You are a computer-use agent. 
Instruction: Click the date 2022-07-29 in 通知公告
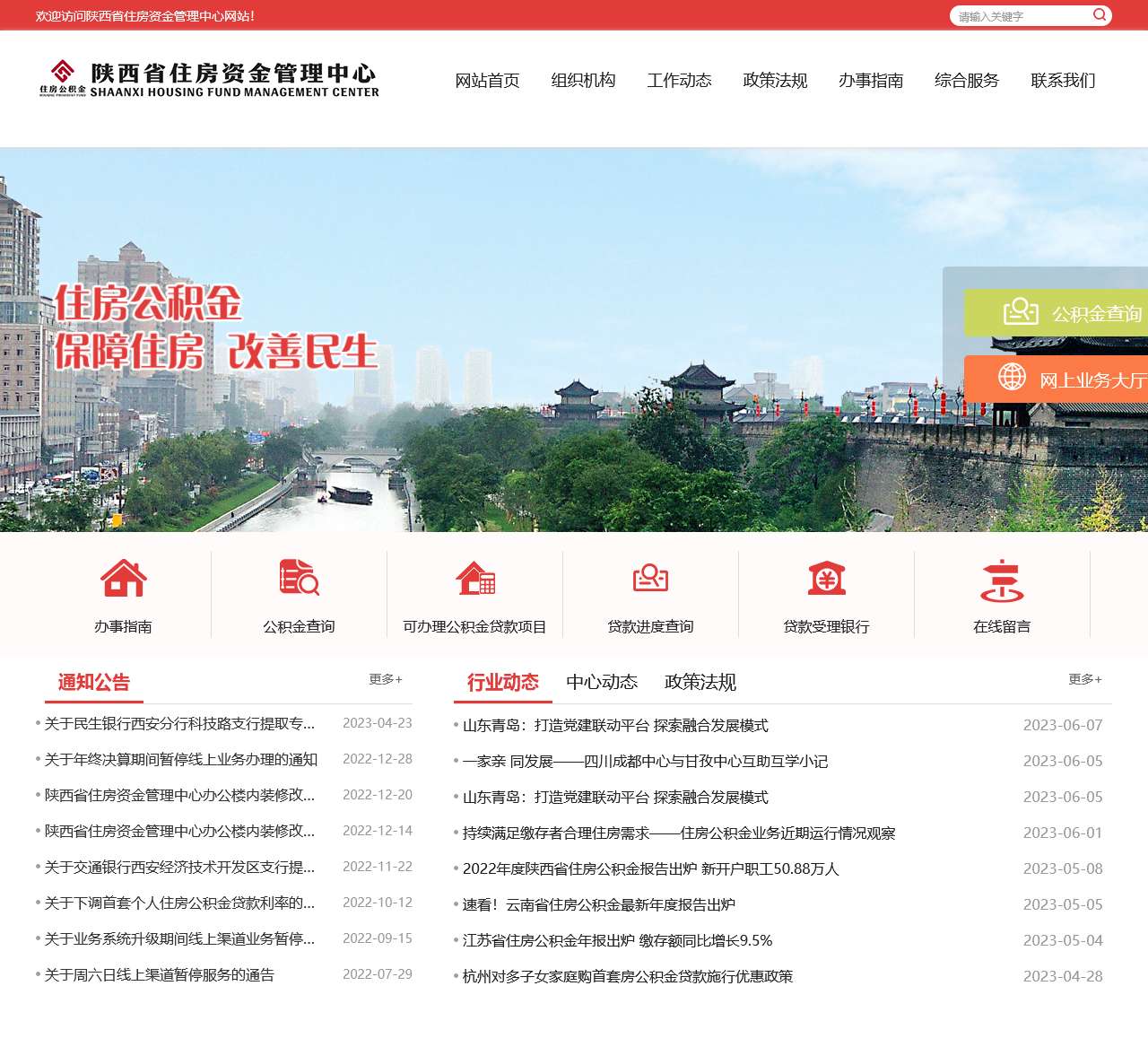378,974
